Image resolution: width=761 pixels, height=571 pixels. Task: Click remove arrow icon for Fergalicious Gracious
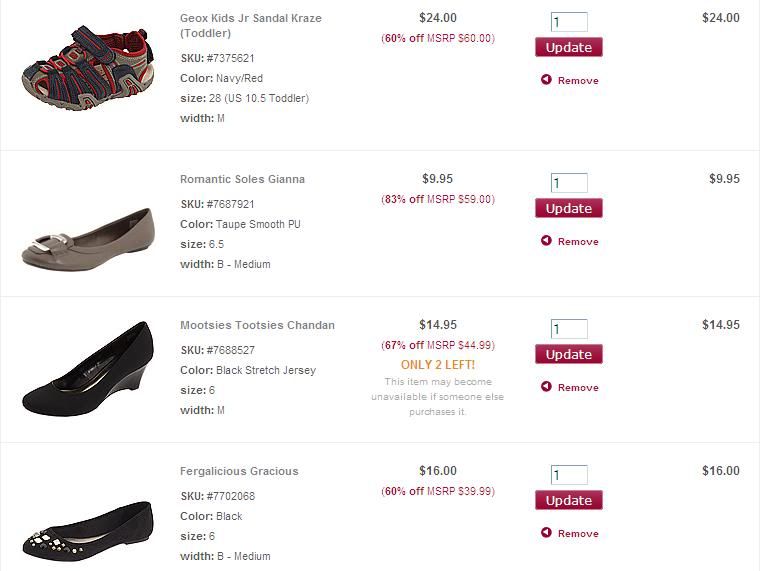coord(546,533)
